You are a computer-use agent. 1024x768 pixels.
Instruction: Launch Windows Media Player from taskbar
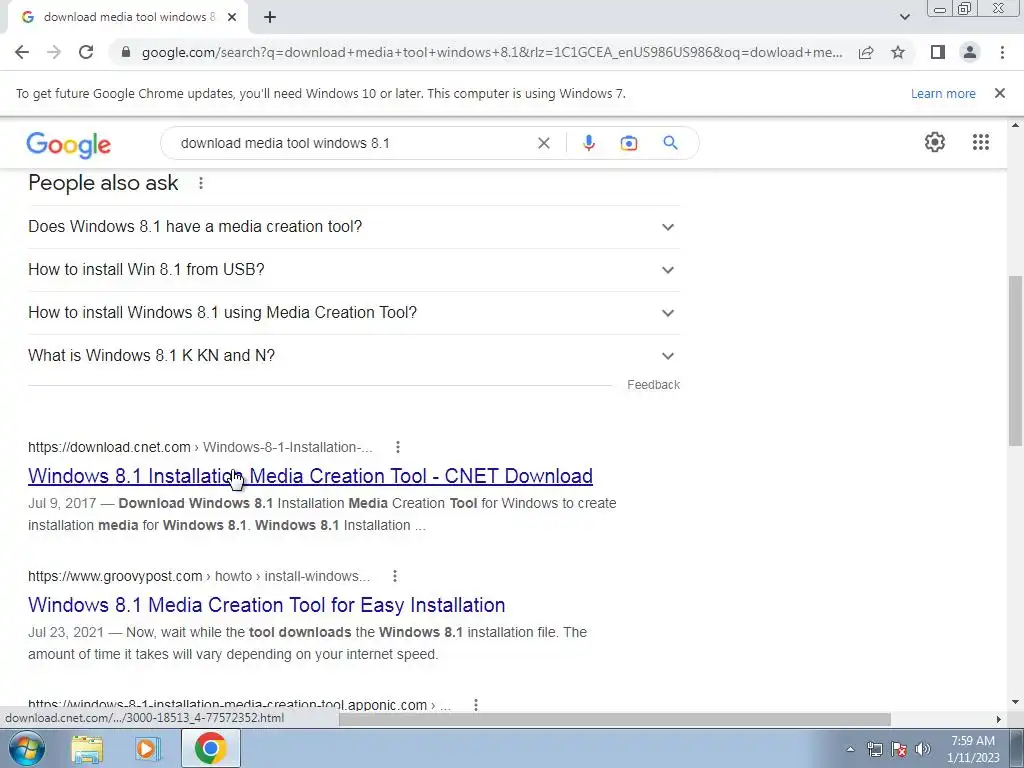pos(148,748)
